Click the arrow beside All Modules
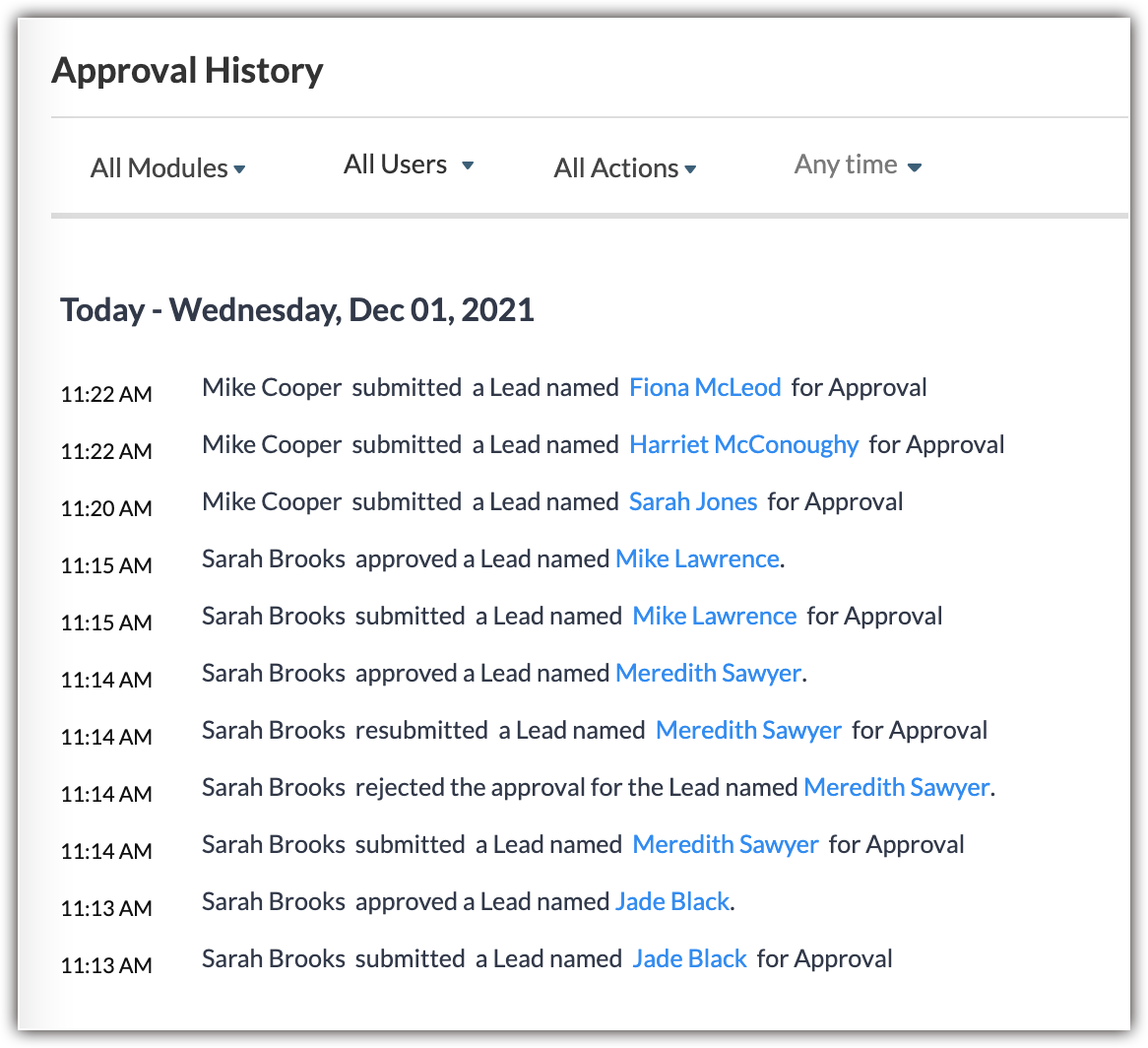The image size is (1148, 1048). tap(239, 170)
